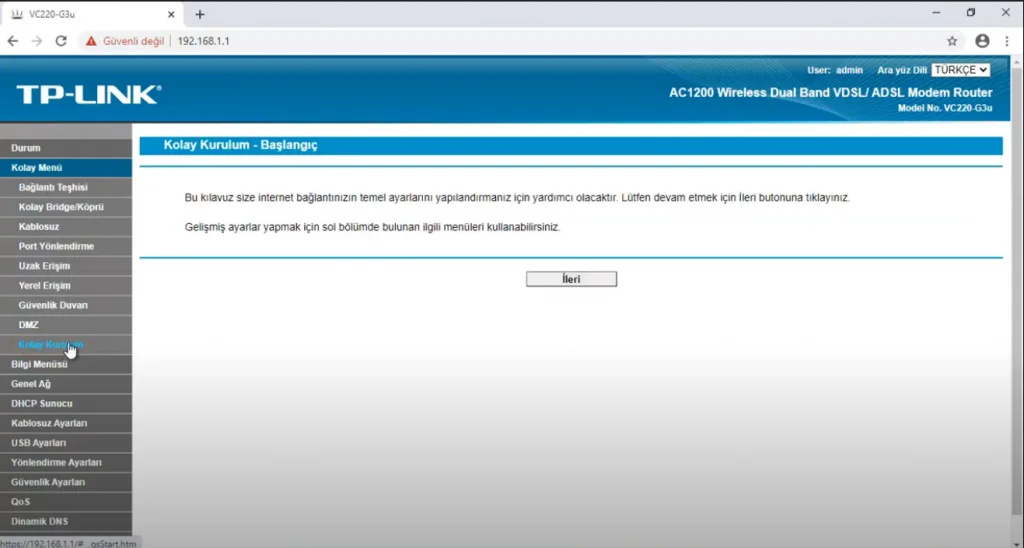The height and width of the screenshot is (548, 1024).
Task: Bookmark this page with star icon
Action: tap(952, 41)
